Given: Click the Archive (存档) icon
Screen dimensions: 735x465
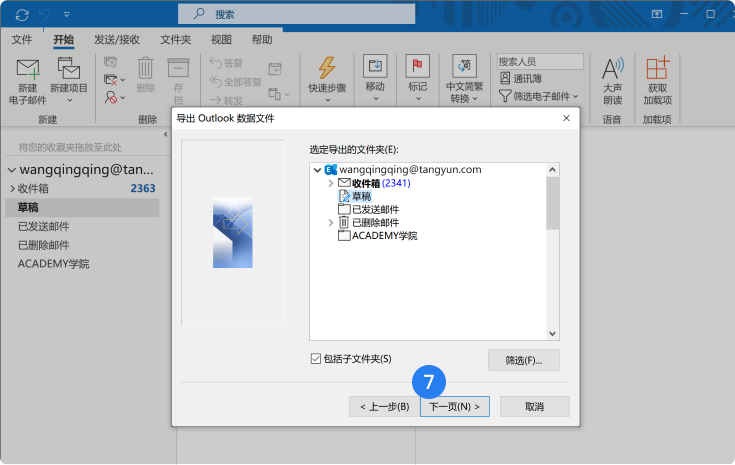Looking at the screenshot, I should tap(178, 68).
